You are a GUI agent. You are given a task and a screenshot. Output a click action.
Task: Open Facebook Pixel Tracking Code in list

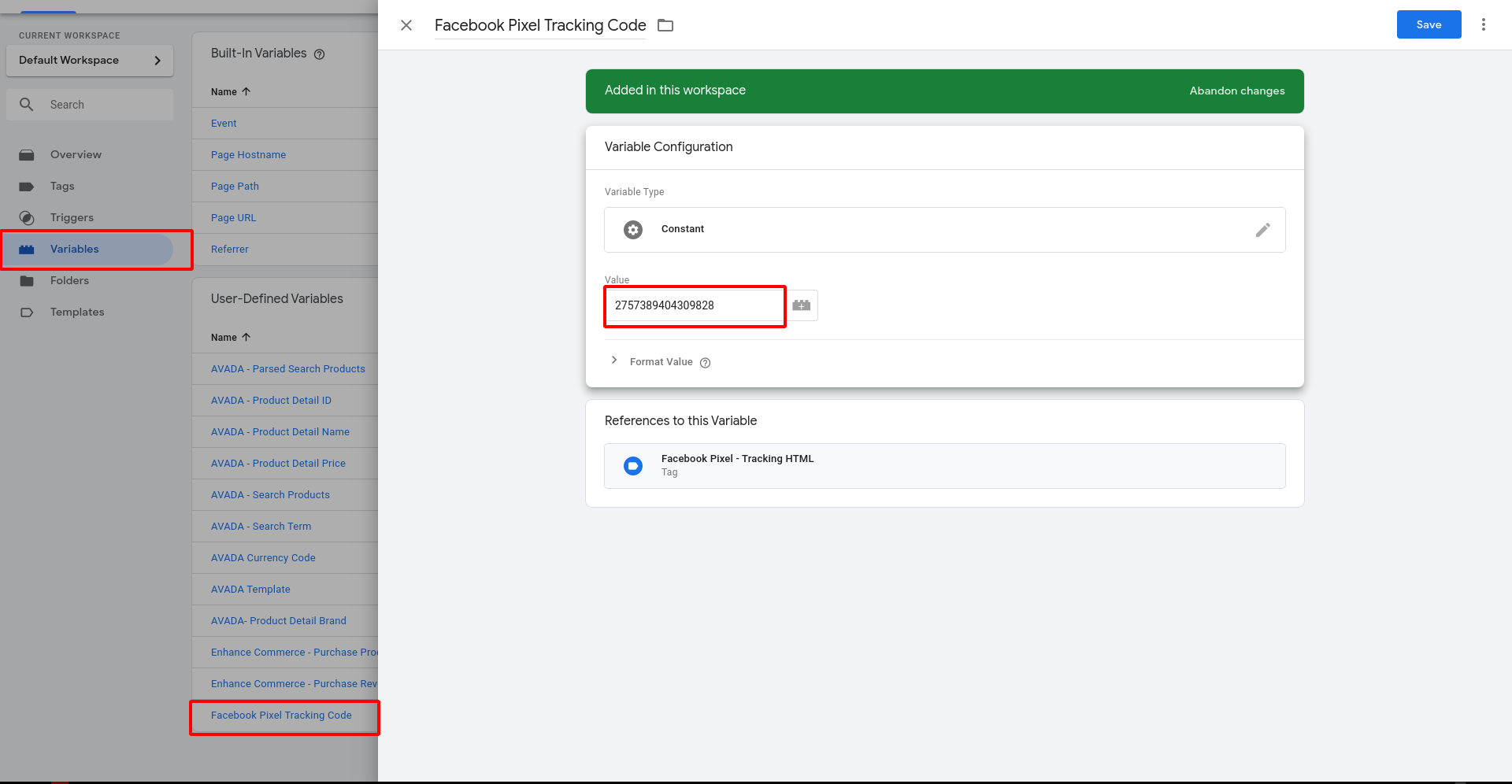(281, 716)
